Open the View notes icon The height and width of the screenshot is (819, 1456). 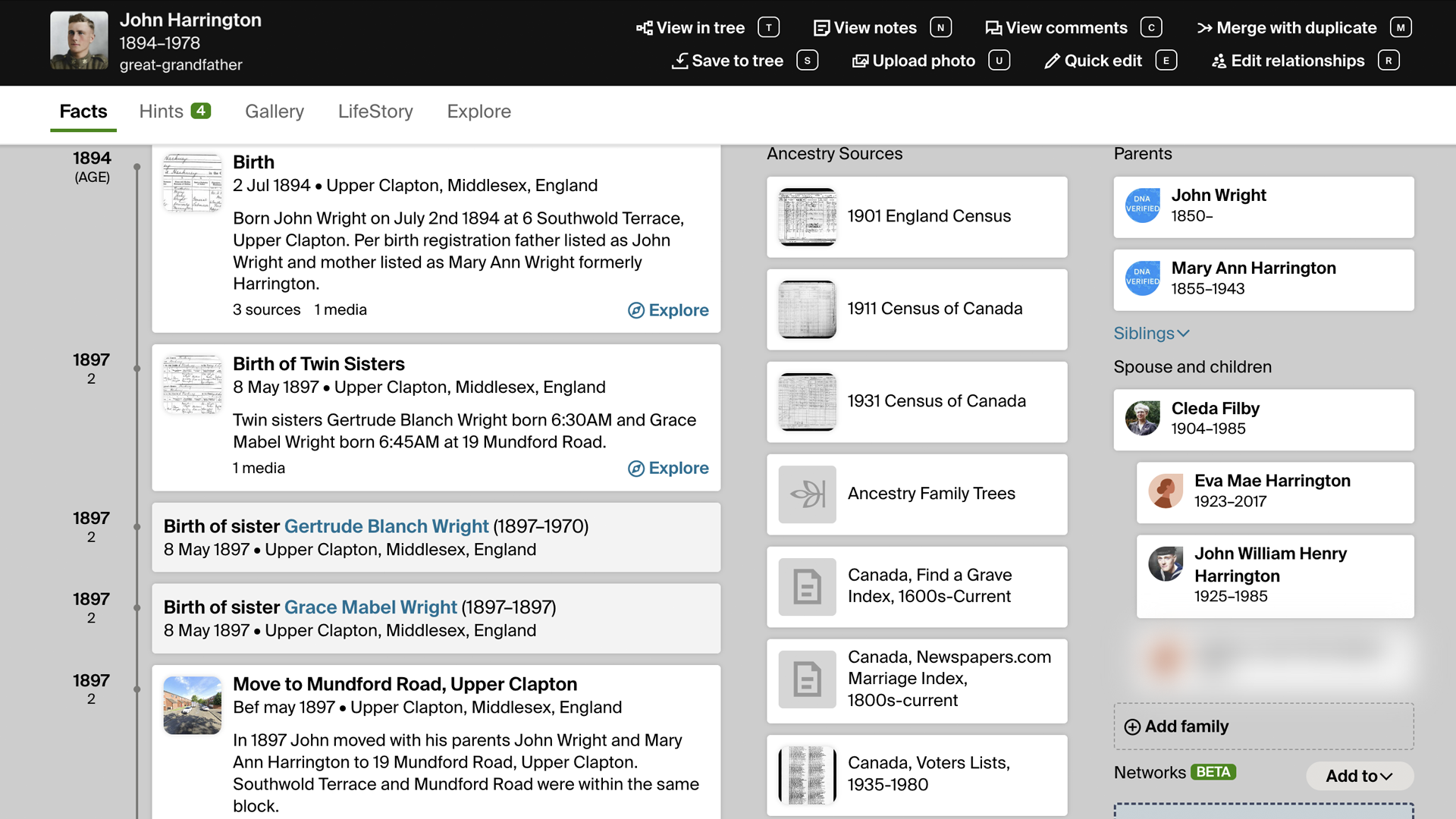pos(821,28)
